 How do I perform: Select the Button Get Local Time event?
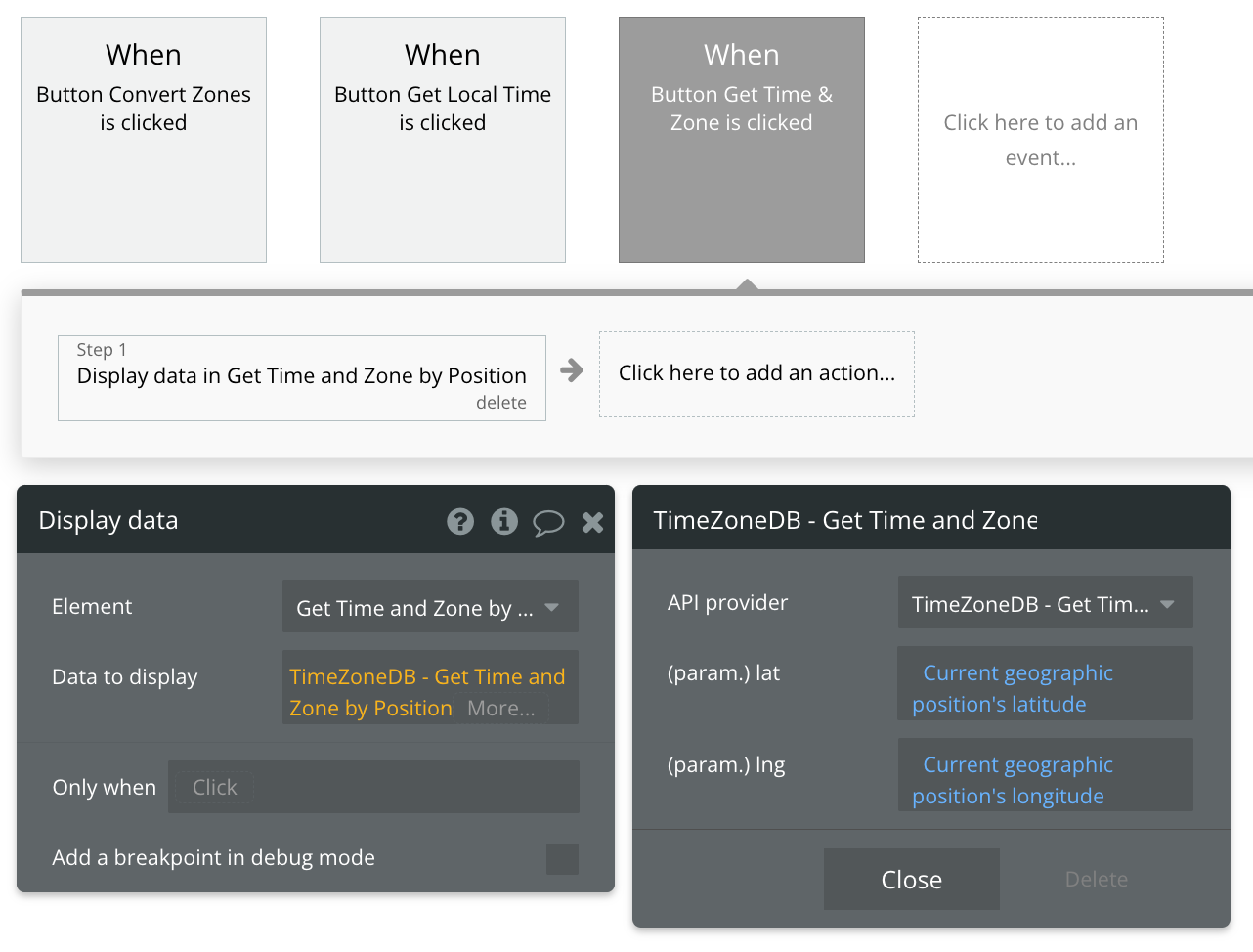pyautogui.click(x=443, y=140)
